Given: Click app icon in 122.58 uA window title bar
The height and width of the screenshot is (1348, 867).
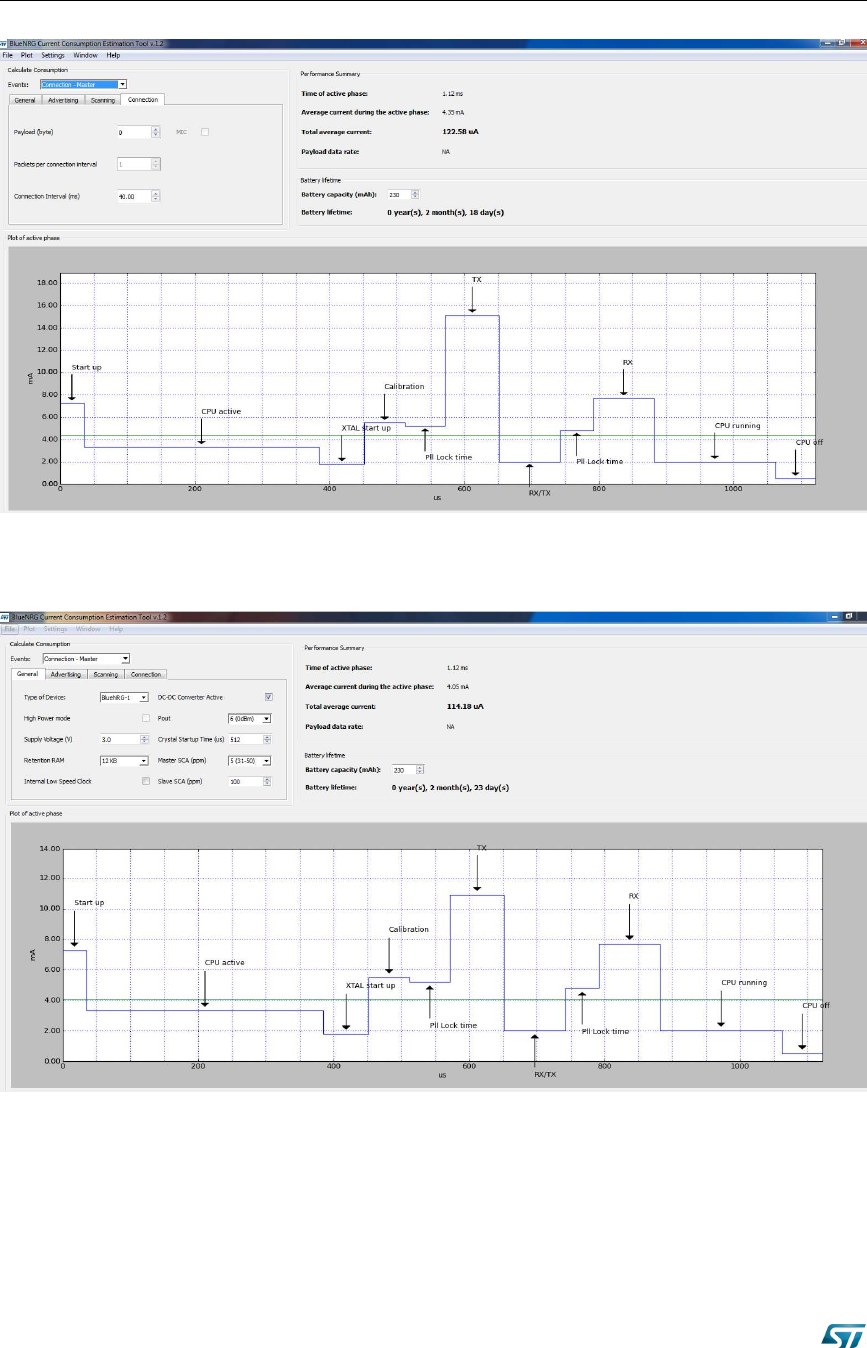Looking at the screenshot, I should [4, 44].
